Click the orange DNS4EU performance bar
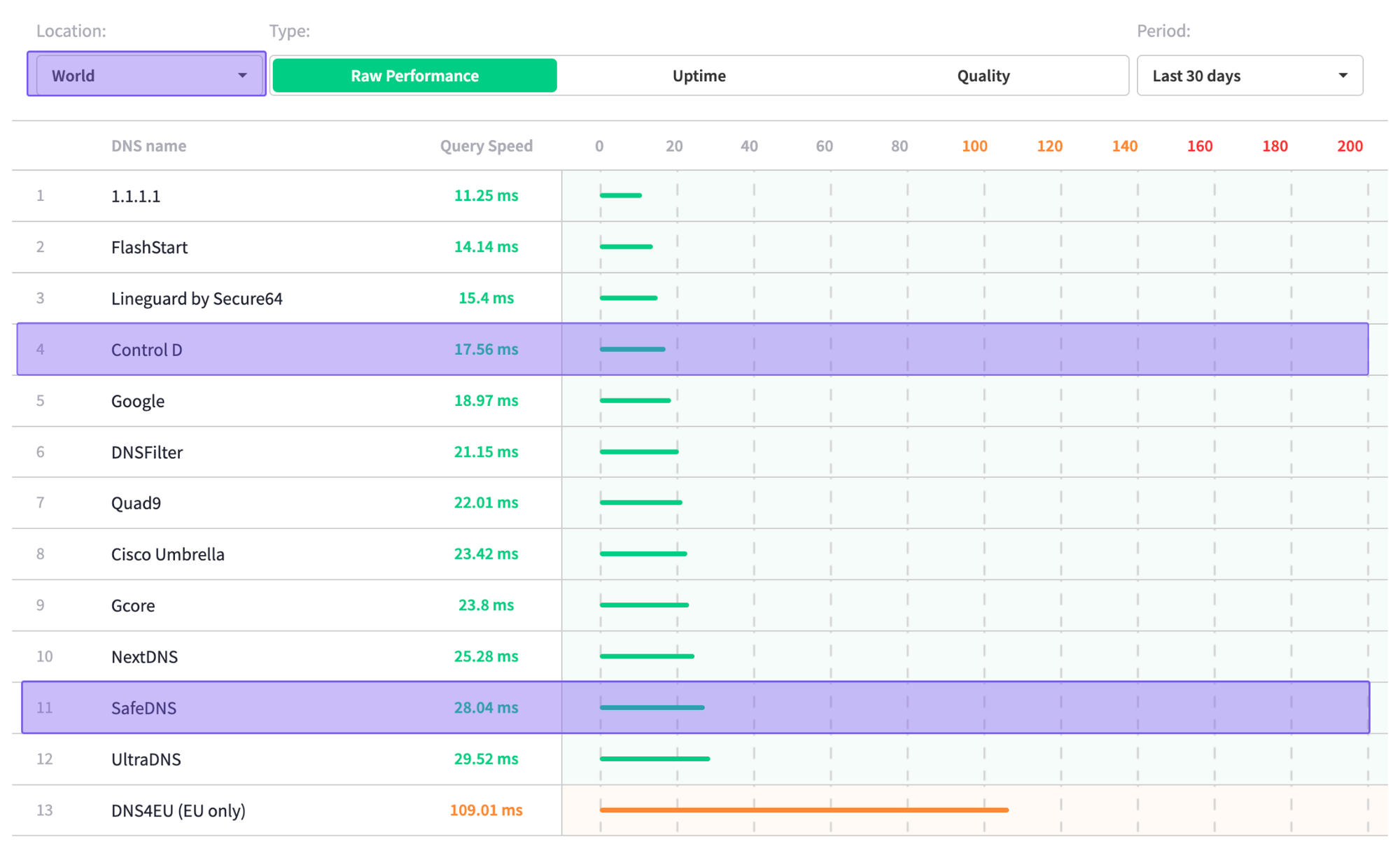The image size is (1400, 846). click(804, 810)
